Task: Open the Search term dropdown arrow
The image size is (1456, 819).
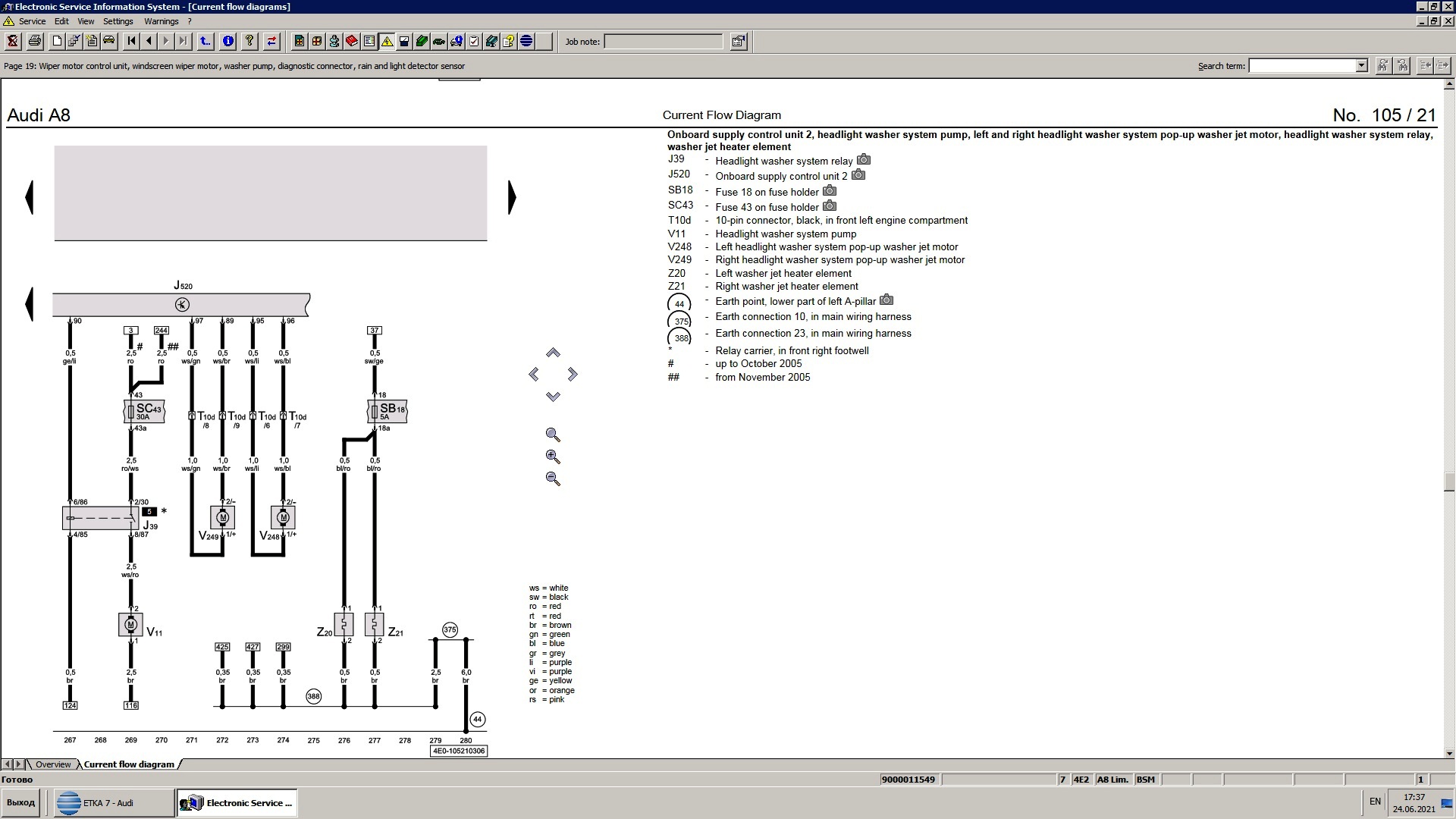Action: pos(1361,66)
